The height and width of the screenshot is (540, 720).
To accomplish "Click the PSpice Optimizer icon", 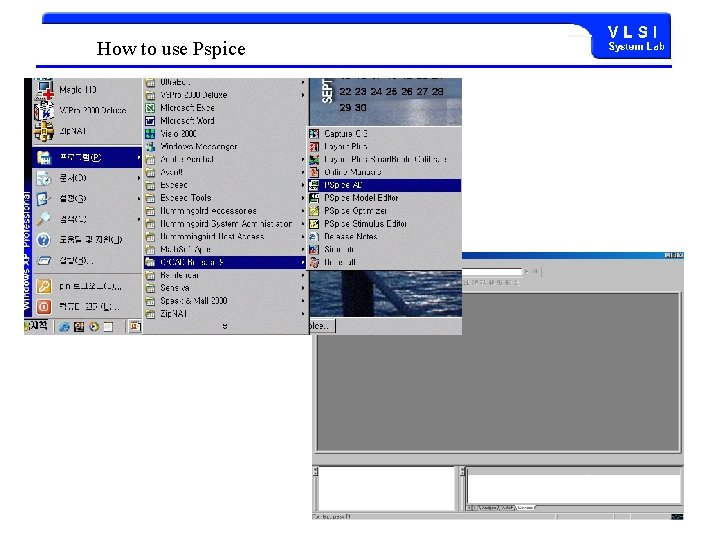I will 314,211.
